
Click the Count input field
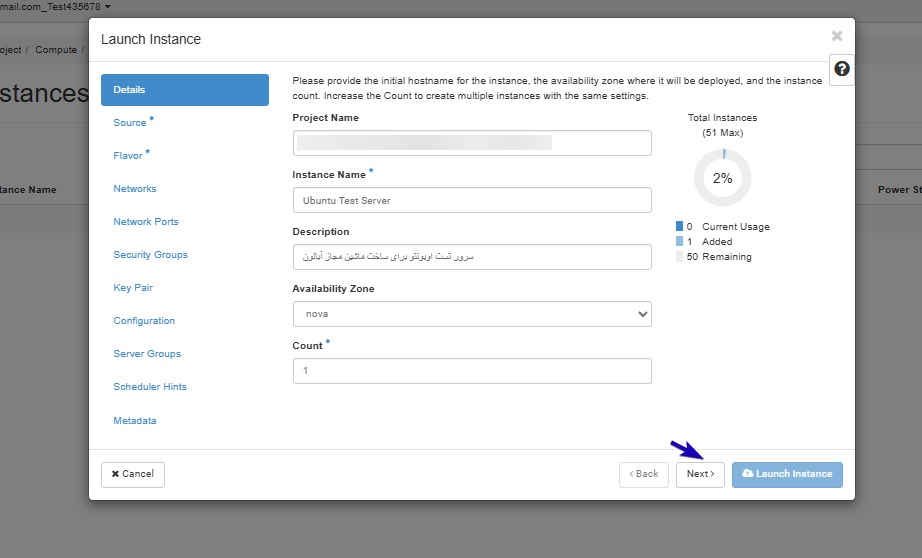tap(472, 371)
